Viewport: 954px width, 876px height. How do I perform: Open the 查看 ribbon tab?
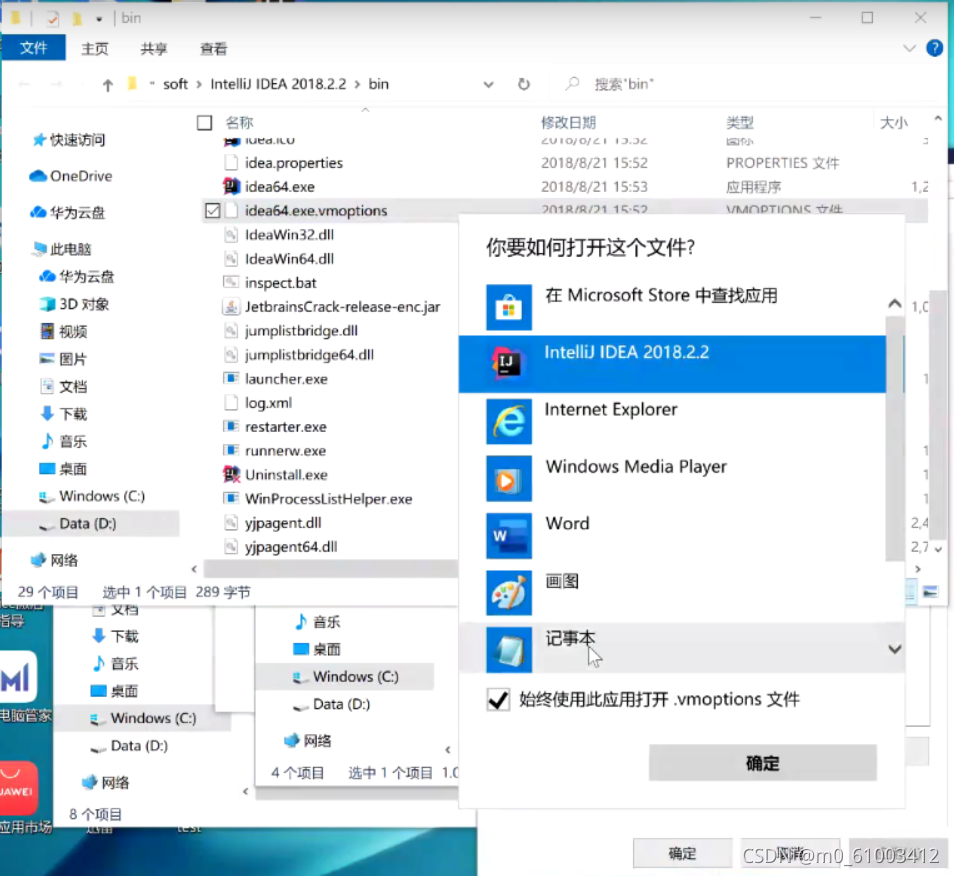(213, 49)
